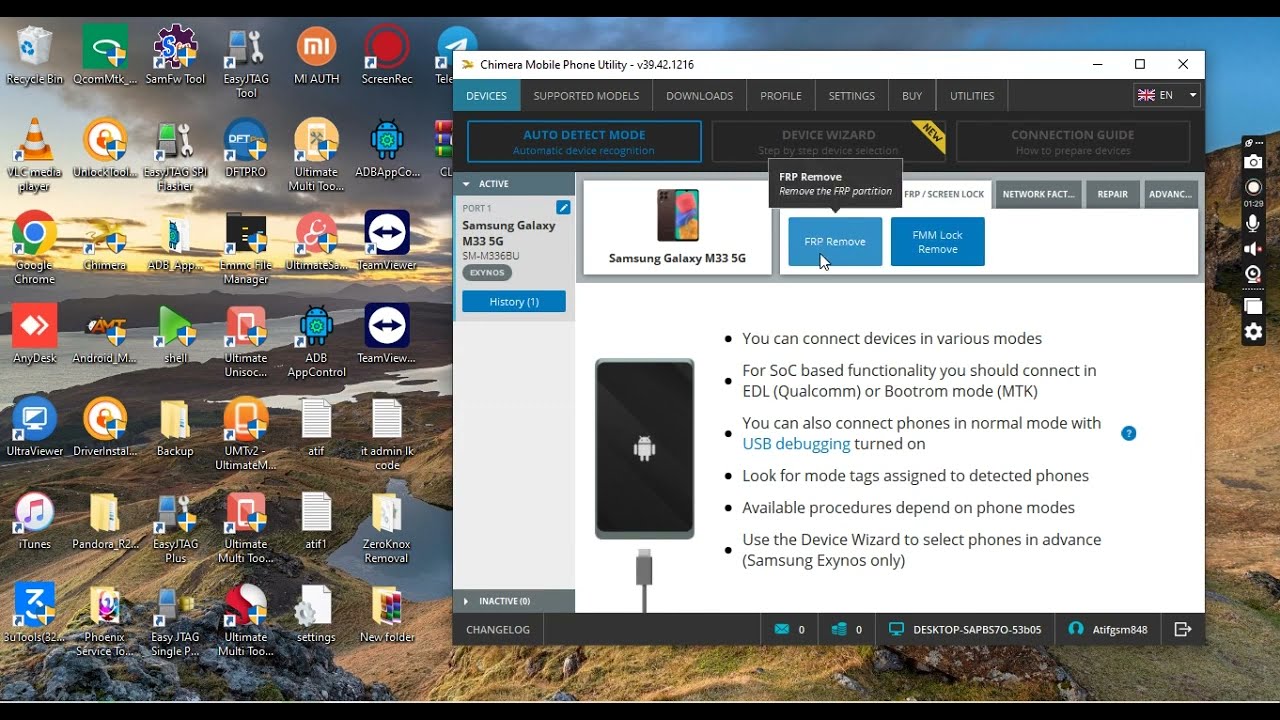Click the blue help question mark icon
1280x720 pixels.
click(x=1129, y=433)
